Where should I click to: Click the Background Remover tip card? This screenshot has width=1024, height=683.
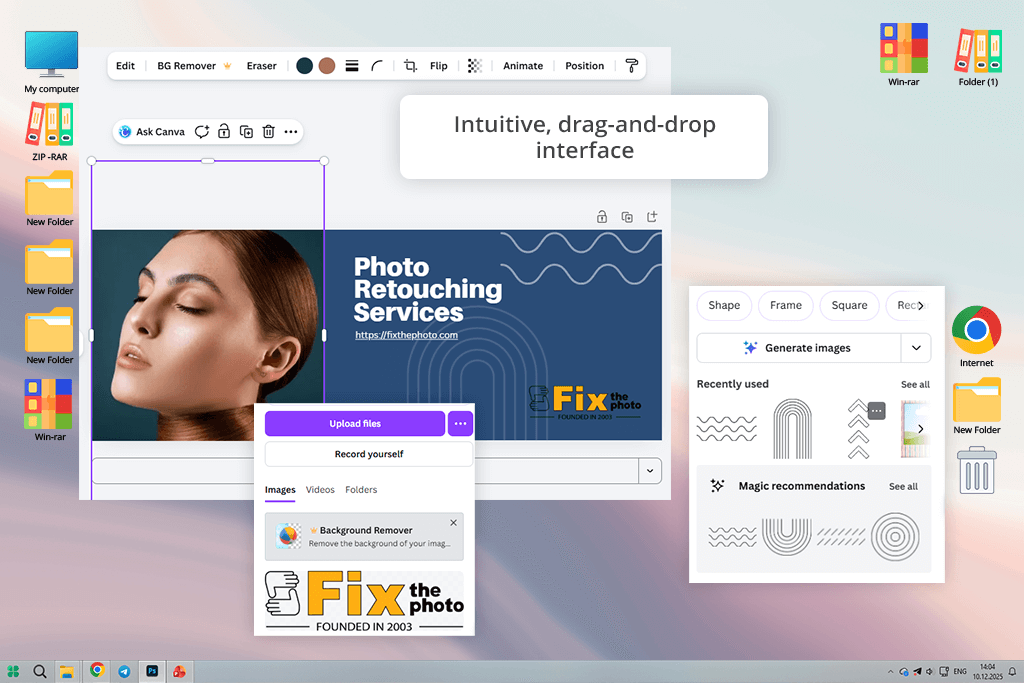364,537
